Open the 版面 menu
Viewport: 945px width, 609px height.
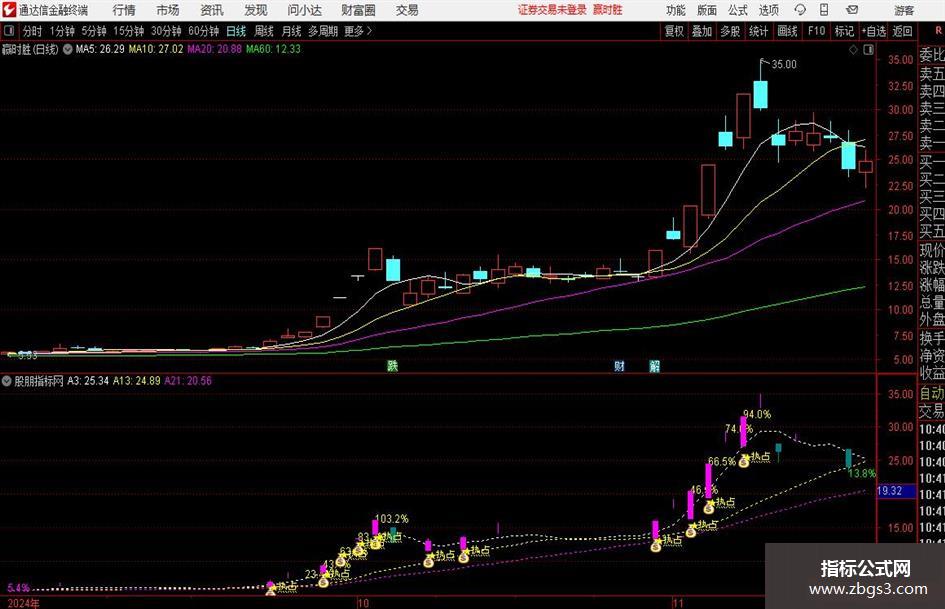pyautogui.click(x=706, y=10)
